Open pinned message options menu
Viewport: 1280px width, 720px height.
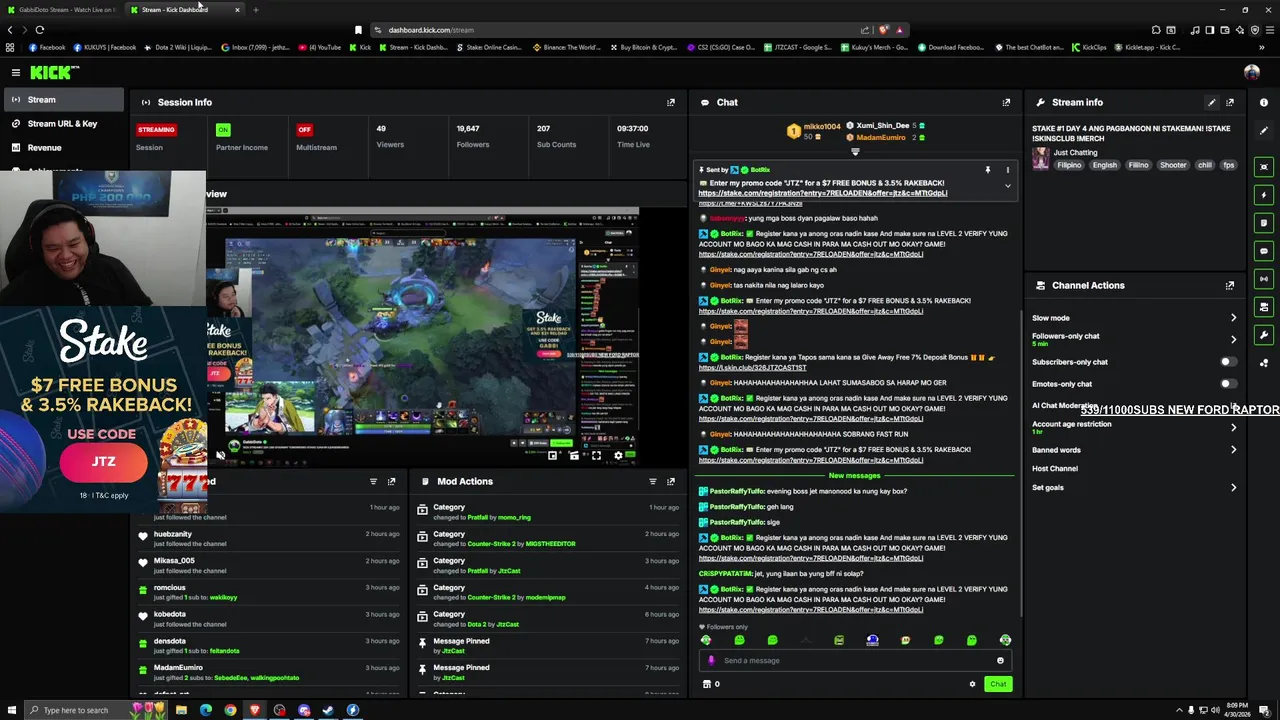(1007, 170)
